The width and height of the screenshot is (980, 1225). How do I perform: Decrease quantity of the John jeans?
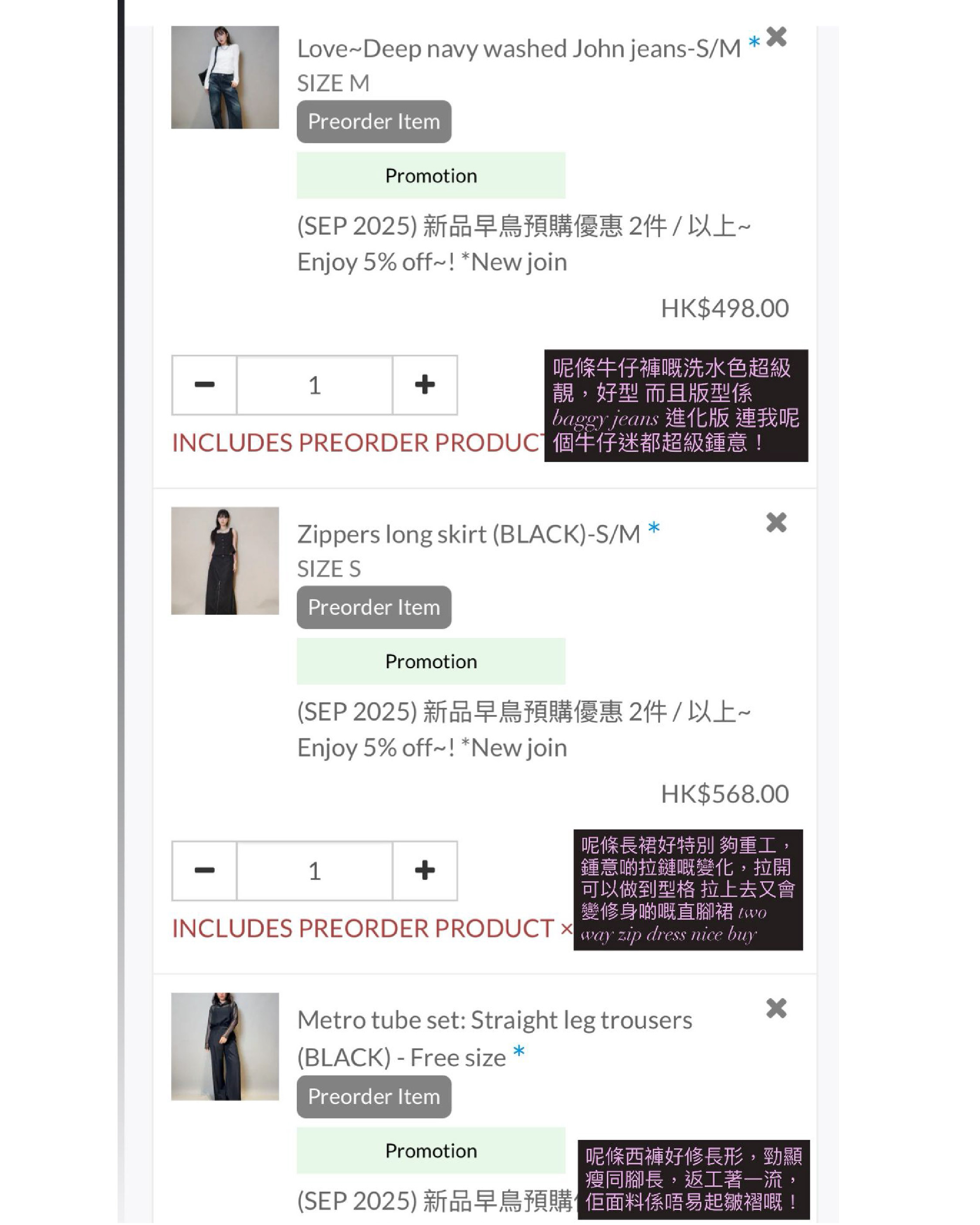(x=205, y=385)
